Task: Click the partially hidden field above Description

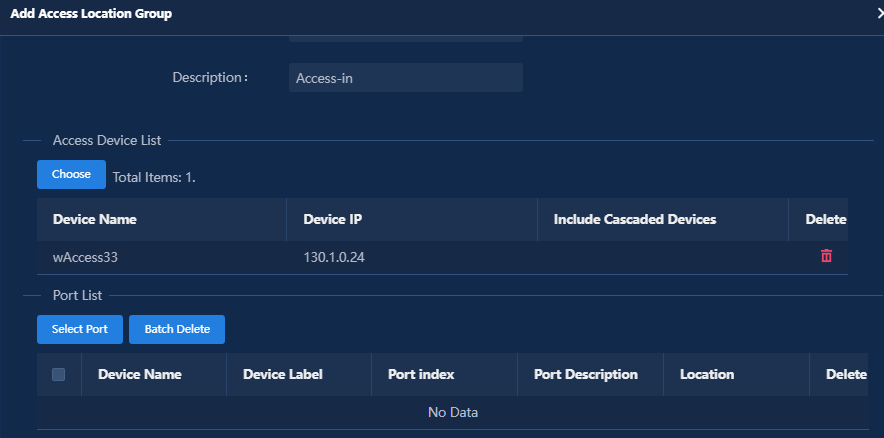Action: point(406,38)
